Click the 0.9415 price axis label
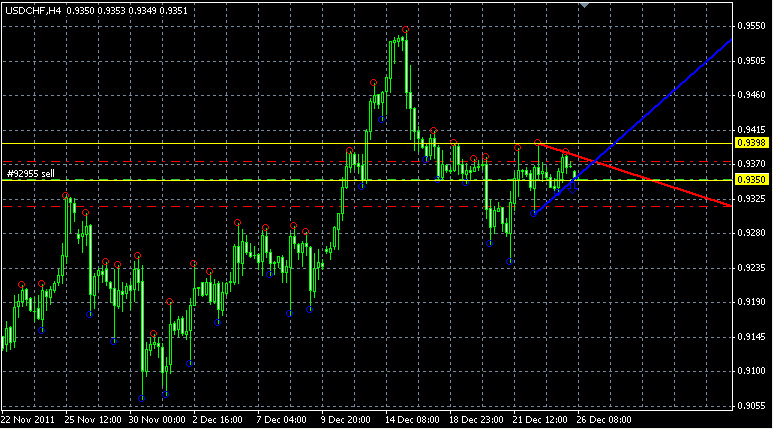 click(752, 130)
